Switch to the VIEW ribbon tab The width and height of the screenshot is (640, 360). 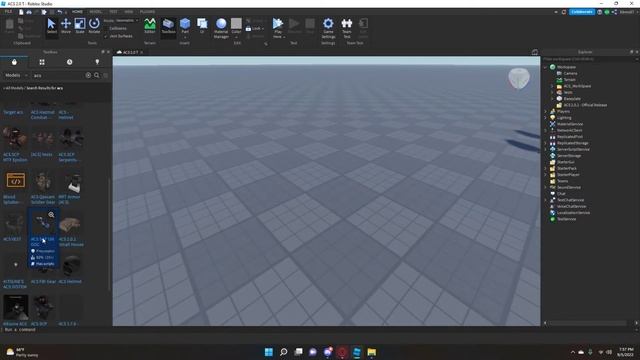129,12
